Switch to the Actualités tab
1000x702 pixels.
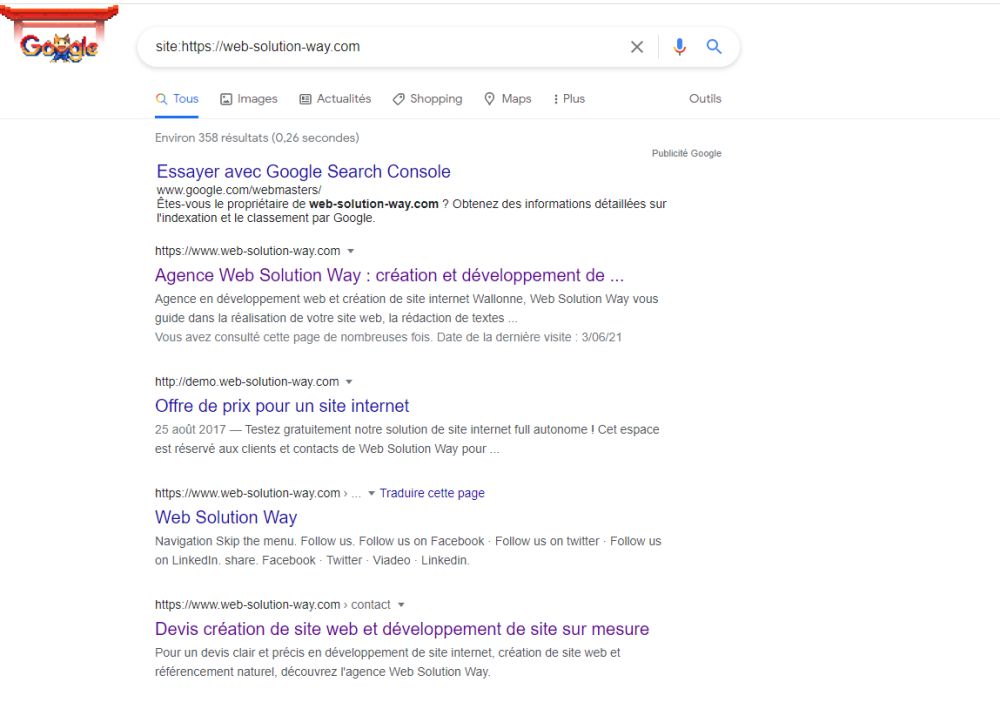coord(335,99)
